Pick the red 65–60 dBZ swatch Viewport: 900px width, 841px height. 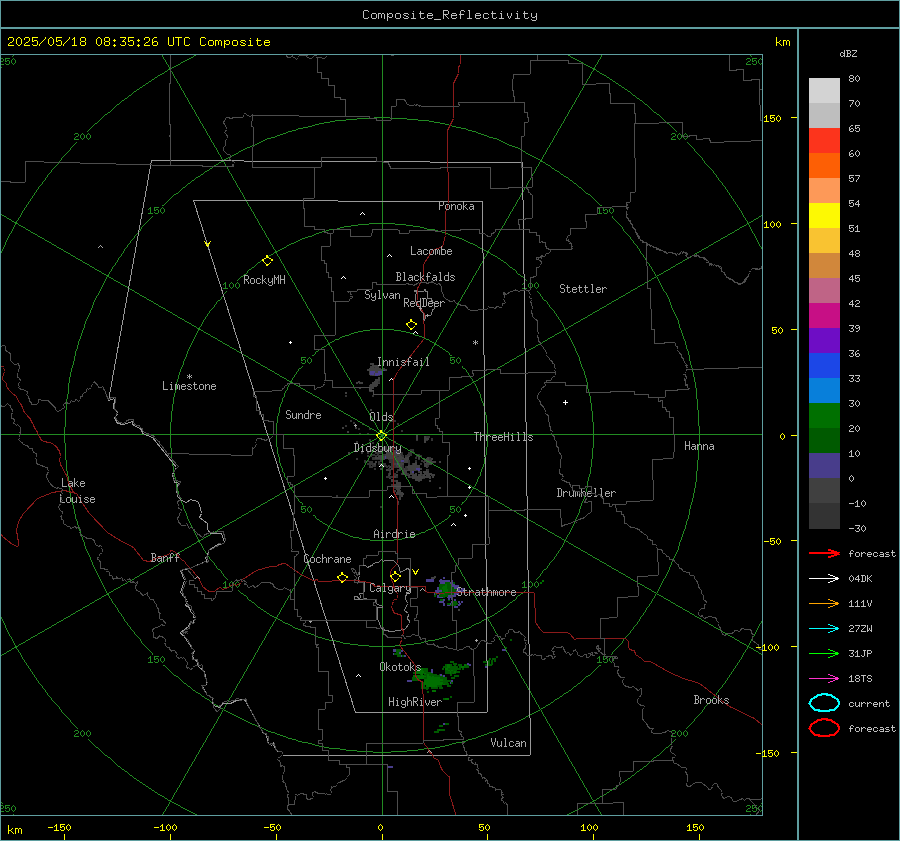824,141
